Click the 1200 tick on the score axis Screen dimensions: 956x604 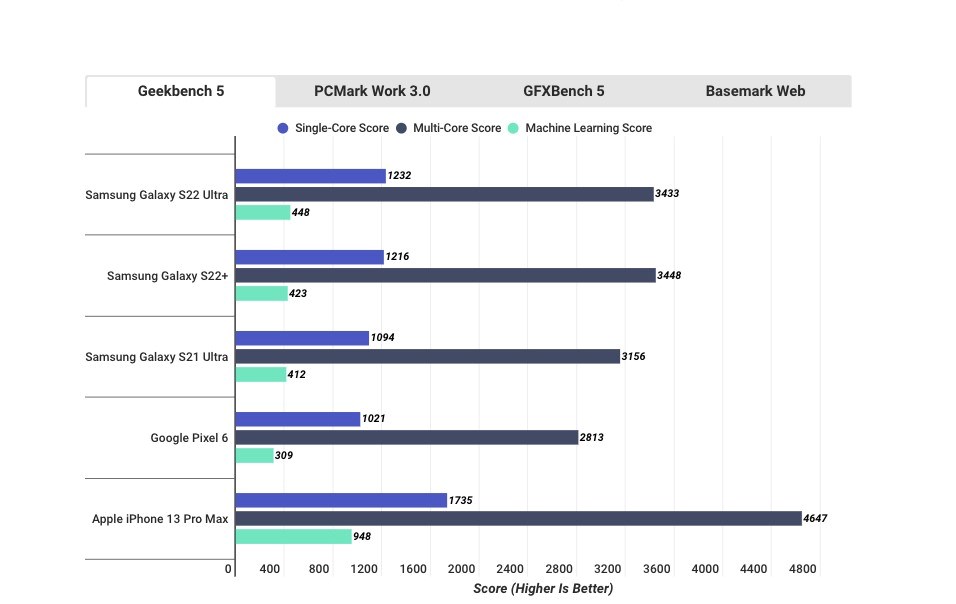click(x=364, y=569)
